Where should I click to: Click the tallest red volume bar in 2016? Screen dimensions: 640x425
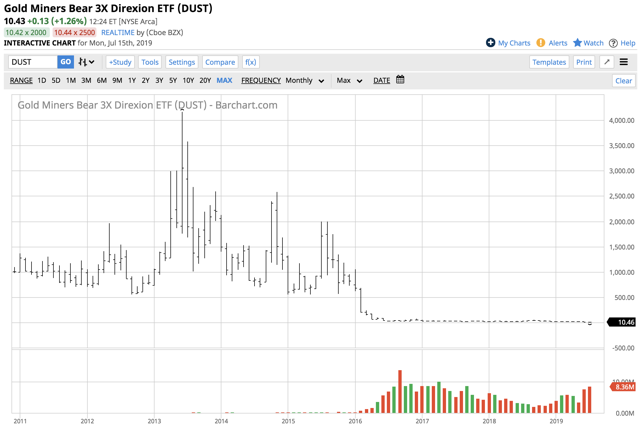coord(400,392)
